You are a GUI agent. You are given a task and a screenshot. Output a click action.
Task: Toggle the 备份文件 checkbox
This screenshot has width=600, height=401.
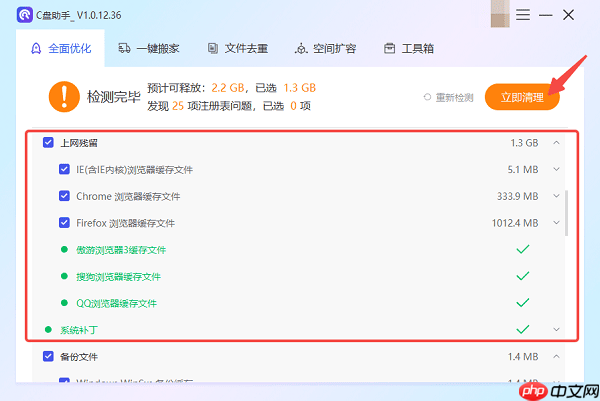pos(48,356)
